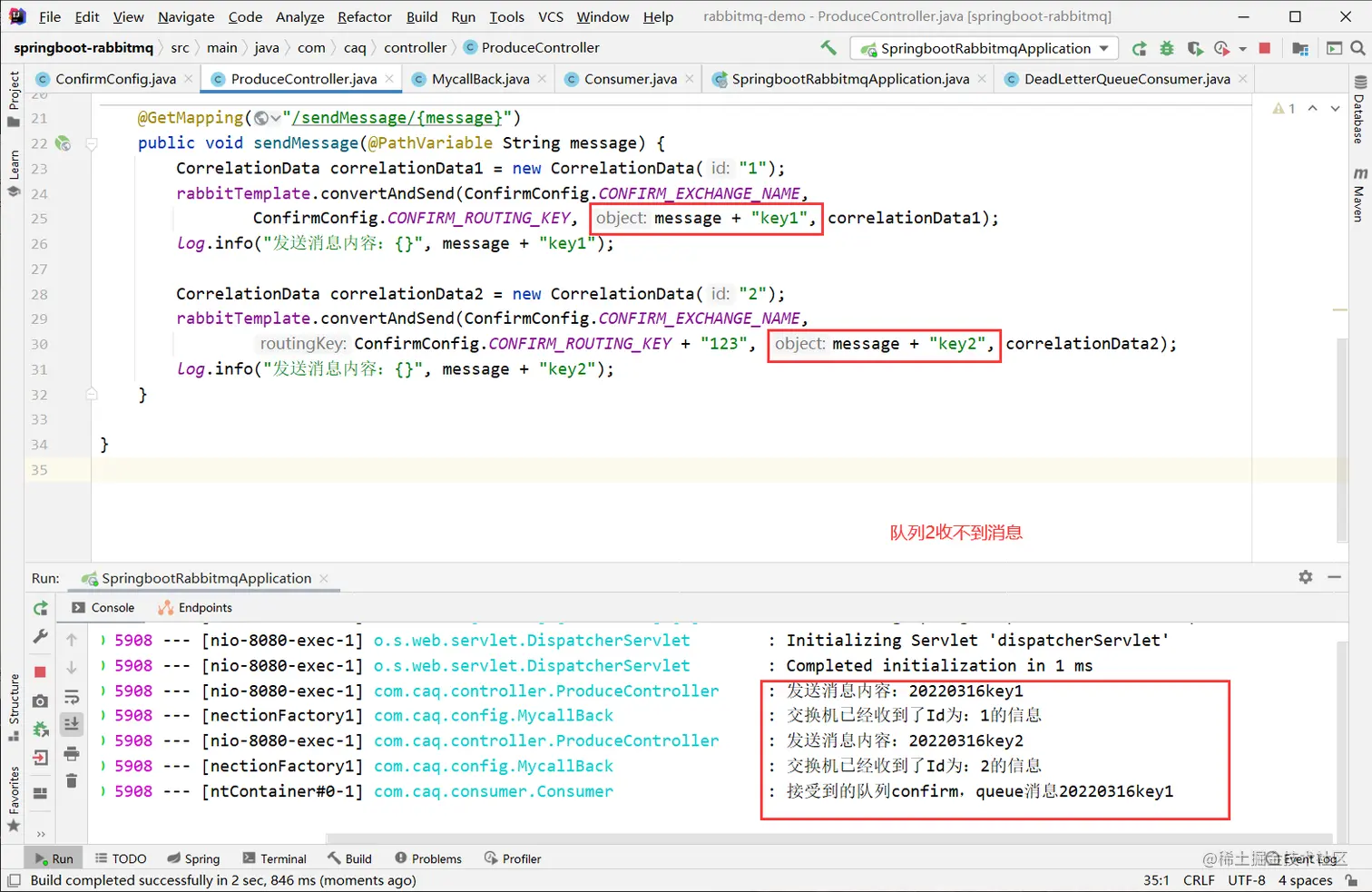The height and width of the screenshot is (892, 1372).
Task: Click the Search Everywhere magnifier icon
Action: point(1357,48)
